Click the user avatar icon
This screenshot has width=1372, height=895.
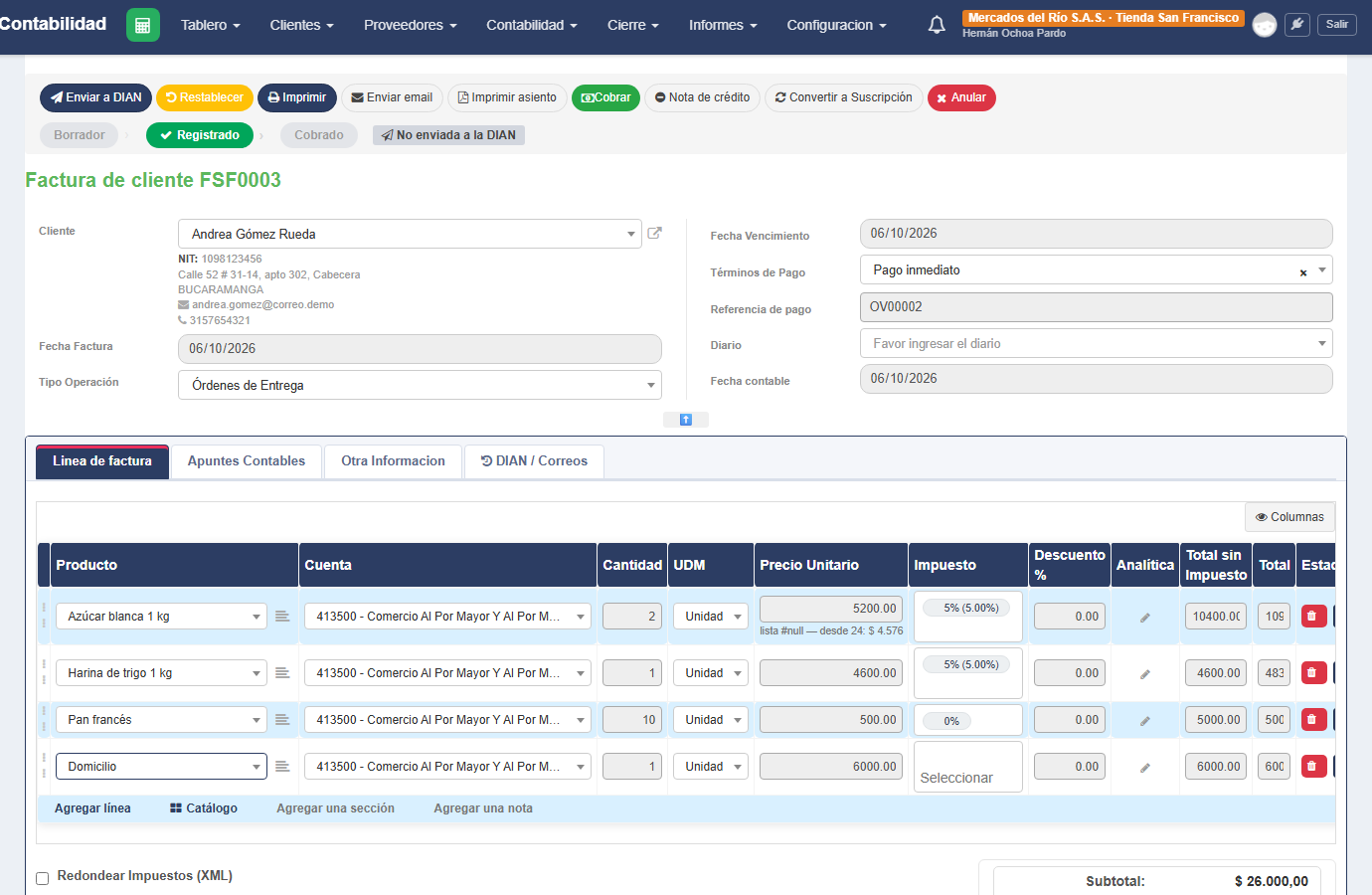(1265, 25)
